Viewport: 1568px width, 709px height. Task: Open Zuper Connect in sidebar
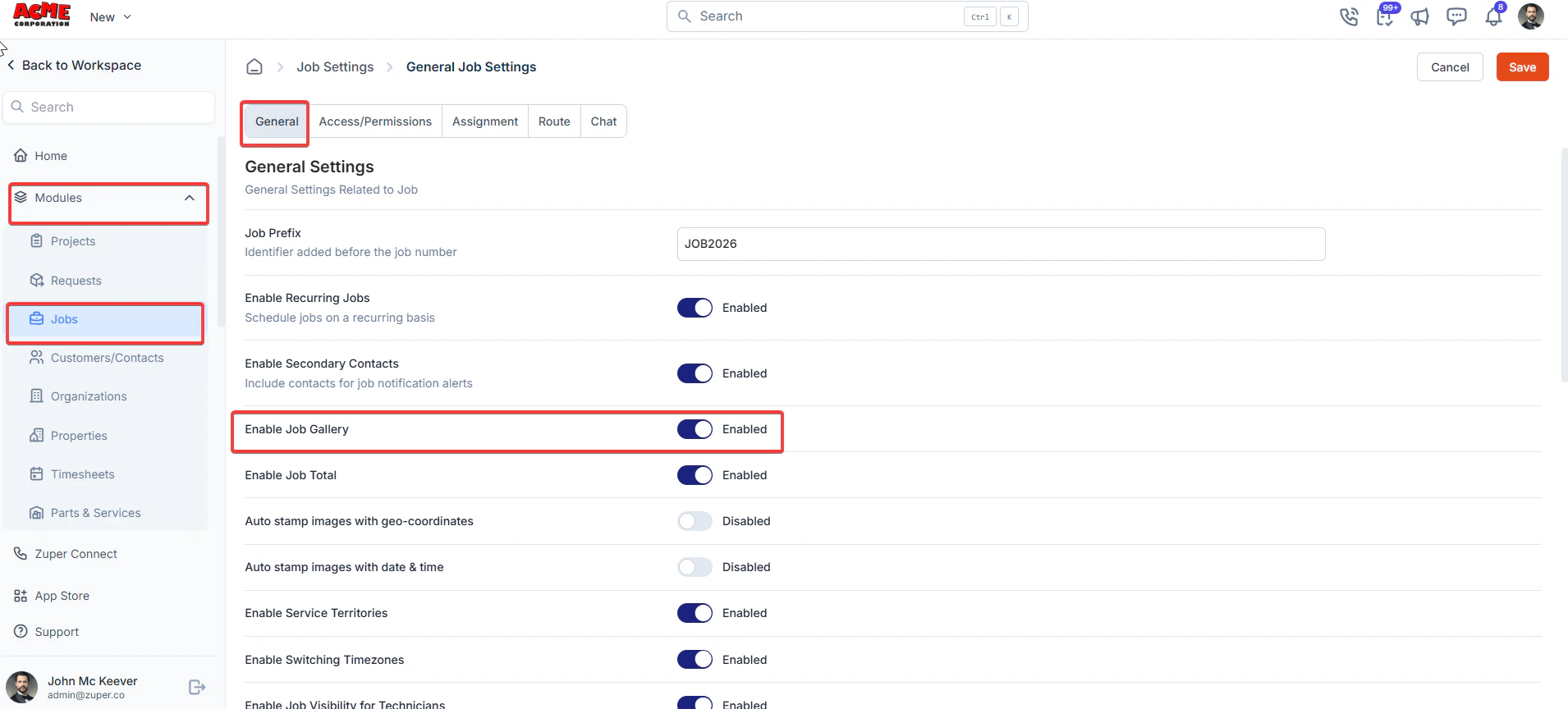click(76, 554)
